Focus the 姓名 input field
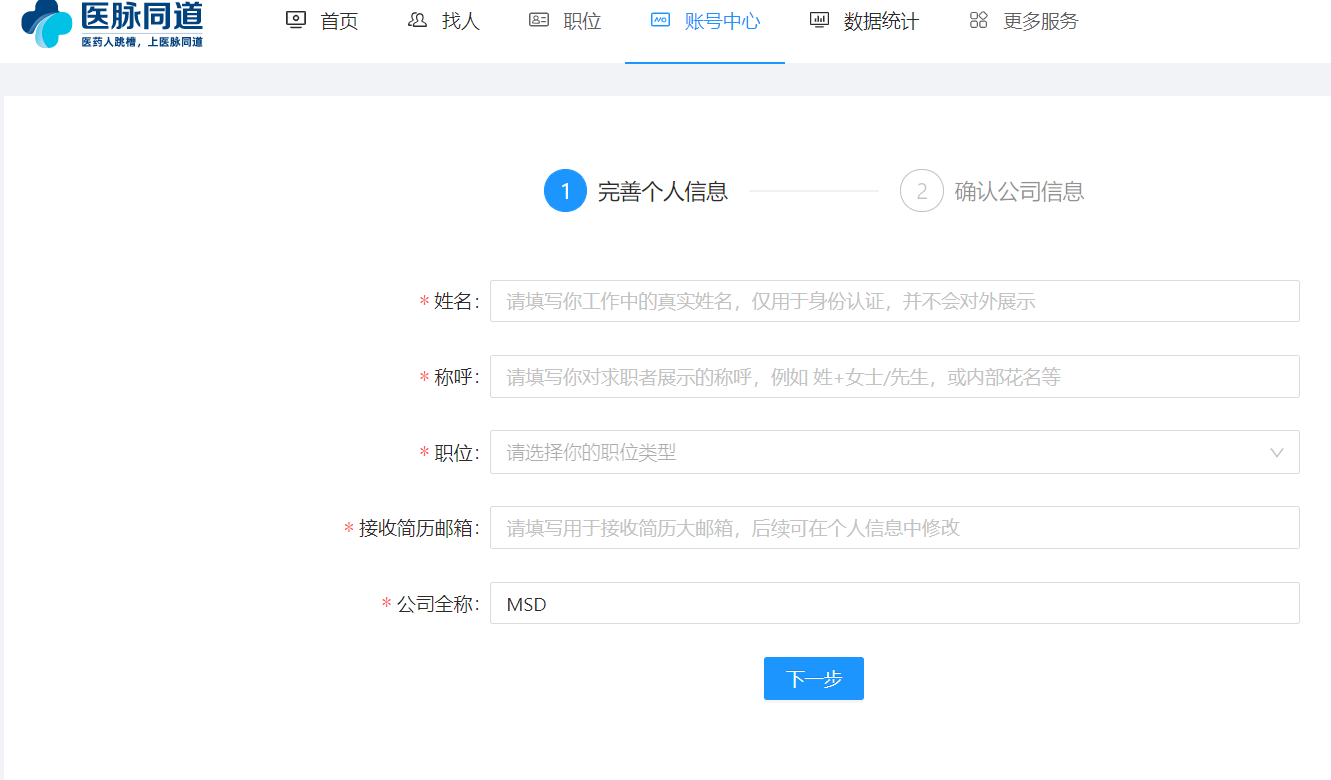The height and width of the screenshot is (780, 1331). [894, 301]
